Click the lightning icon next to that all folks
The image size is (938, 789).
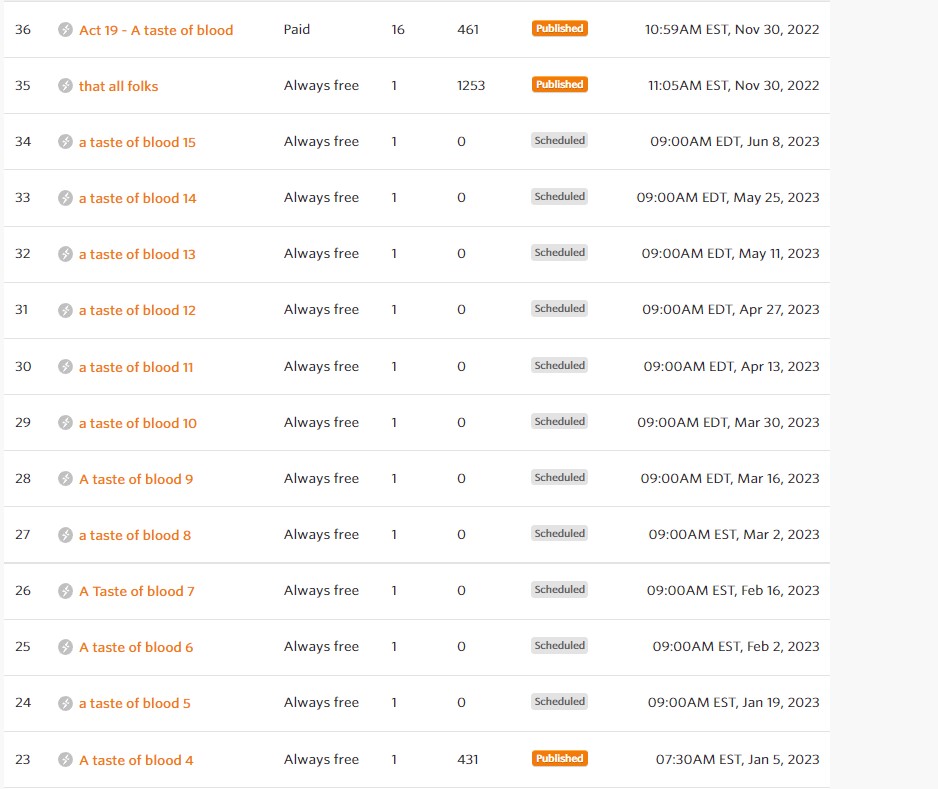[x=66, y=86]
